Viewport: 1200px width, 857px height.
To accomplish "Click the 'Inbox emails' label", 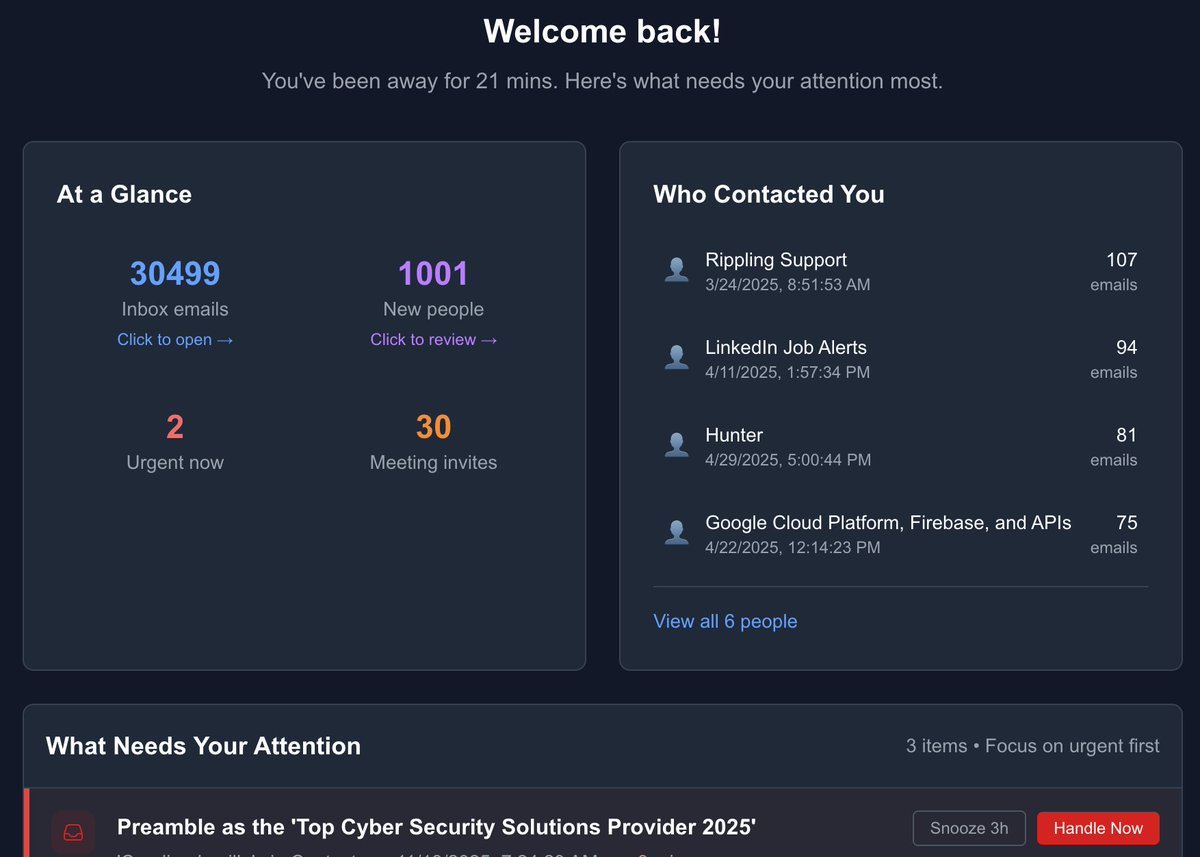I will point(175,309).
